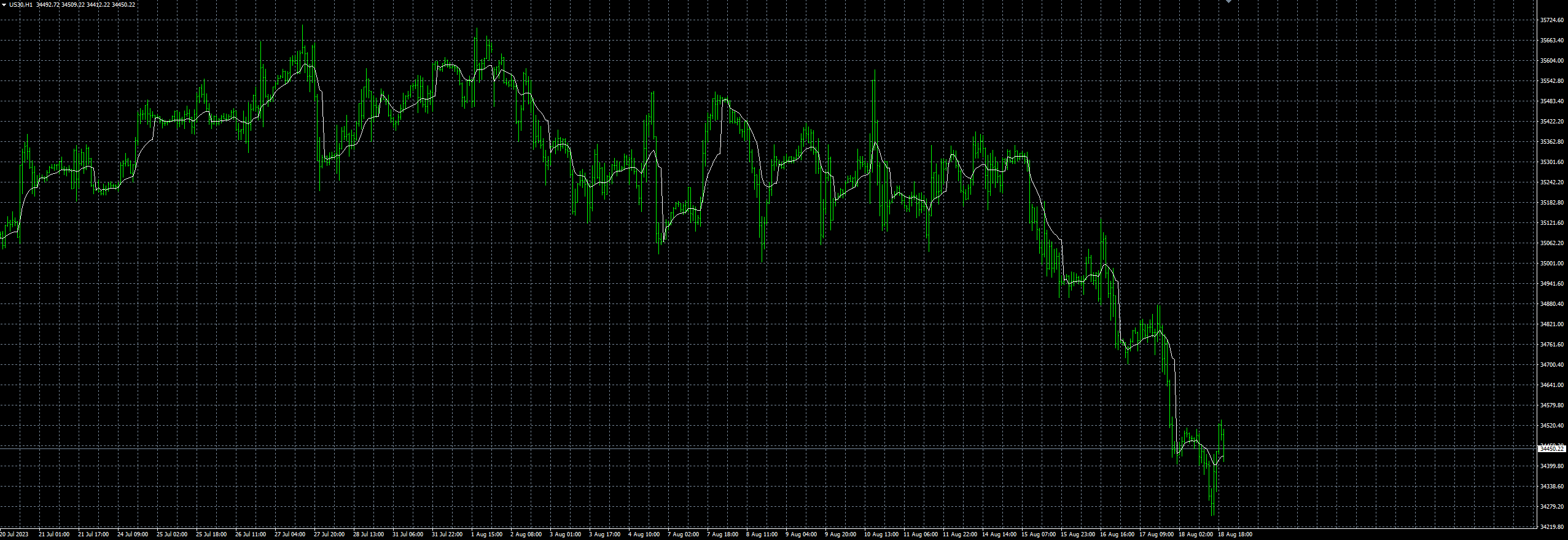The height and width of the screenshot is (540, 1568).
Task: Click the 24 Jul 09:00 time label
Action: pyautogui.click(x=133, y=534)
